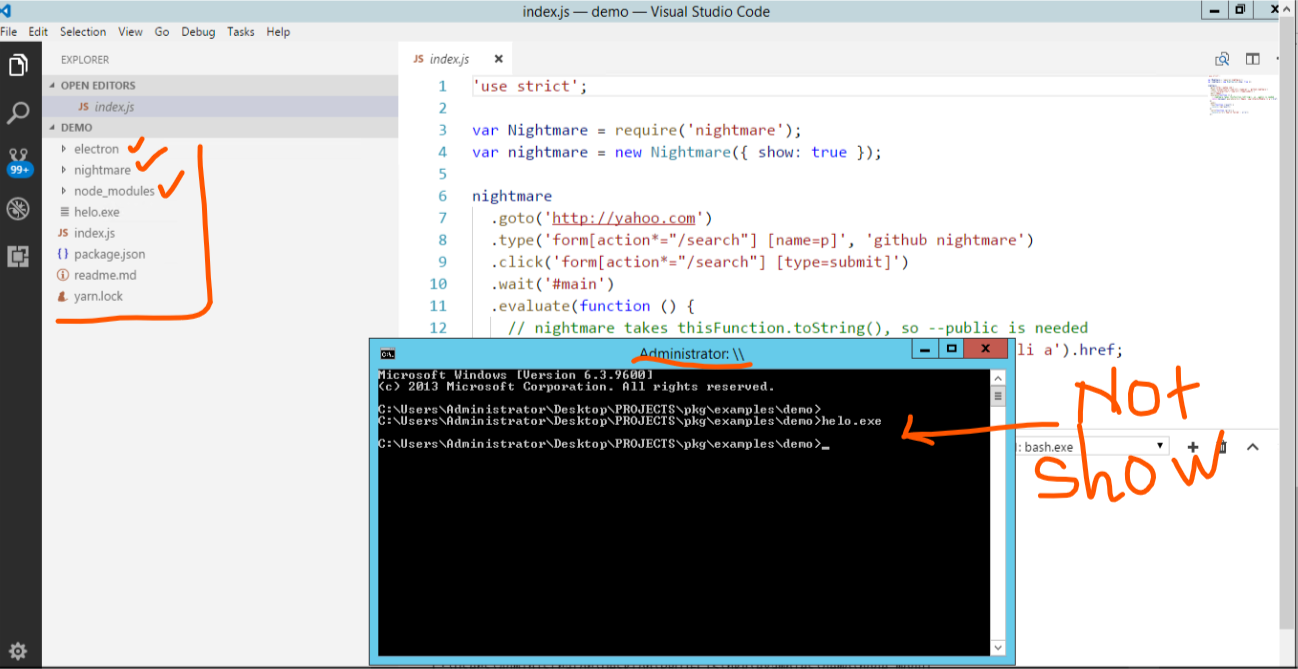
Task: Click the split editor icon
Action: (1252, 59)
